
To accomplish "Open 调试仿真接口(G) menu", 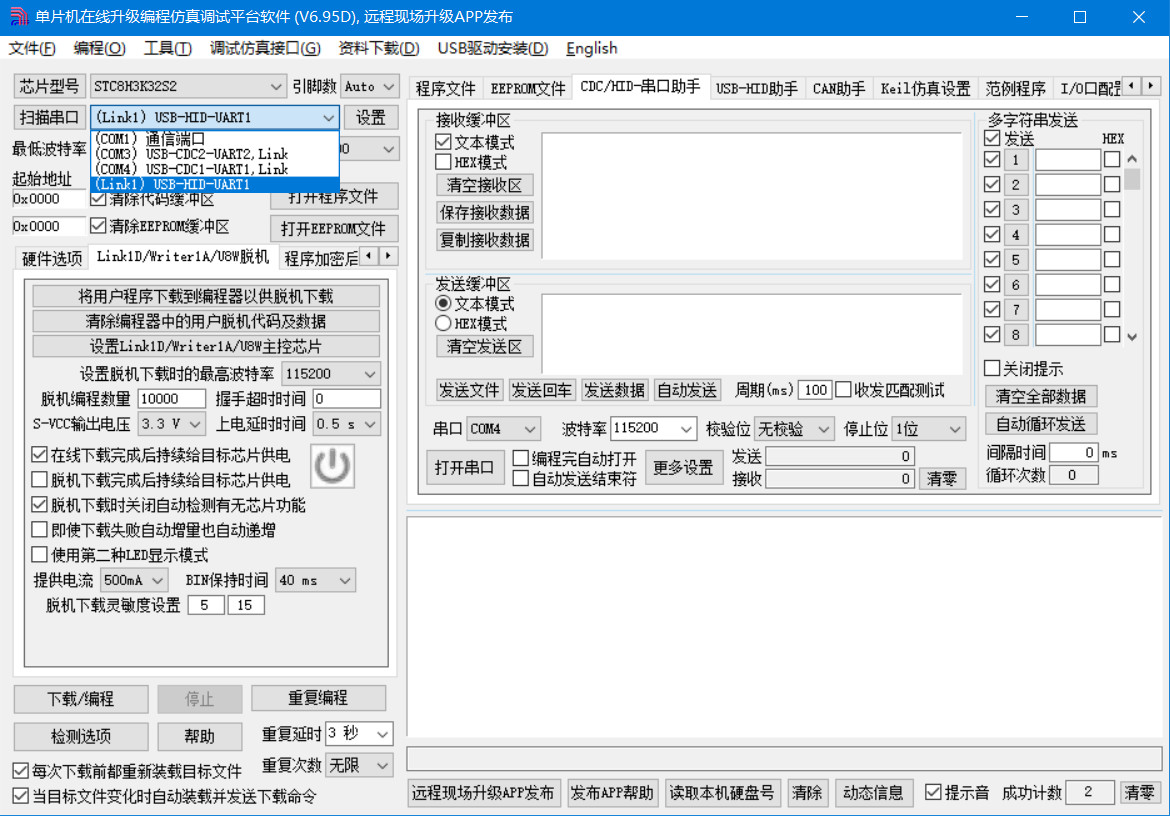I will click(x=265, y=48).
